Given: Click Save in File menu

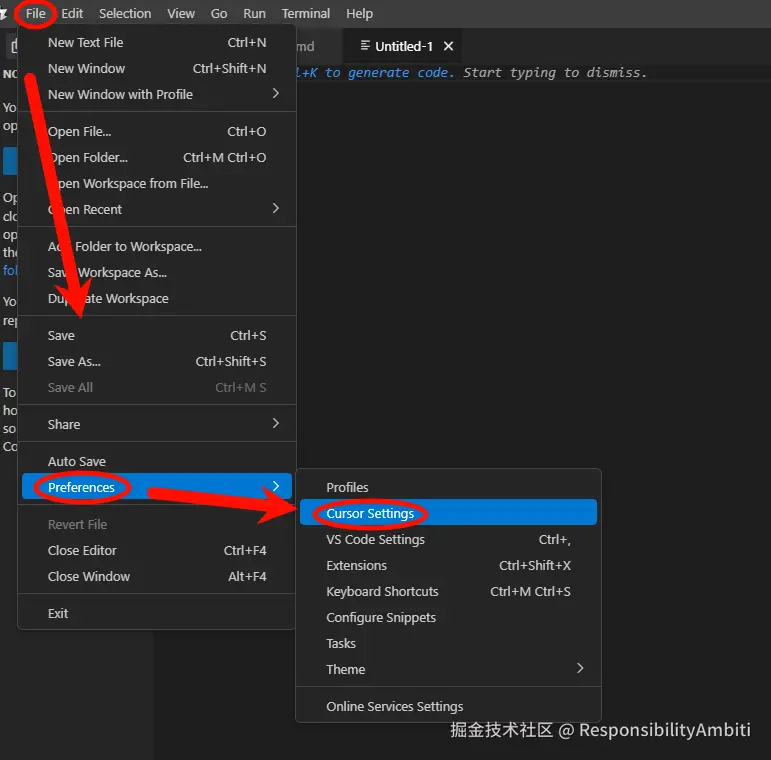Looking at the screenshot, I should 157,336.
